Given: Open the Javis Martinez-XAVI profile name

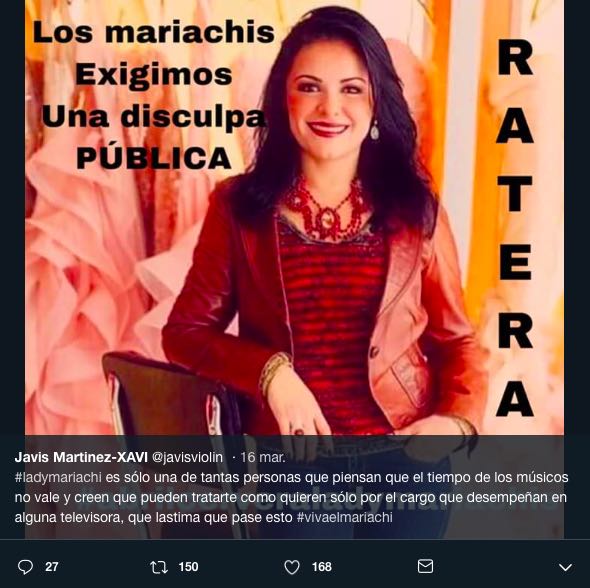Looking at the screenshot, I should coord(81,457).
